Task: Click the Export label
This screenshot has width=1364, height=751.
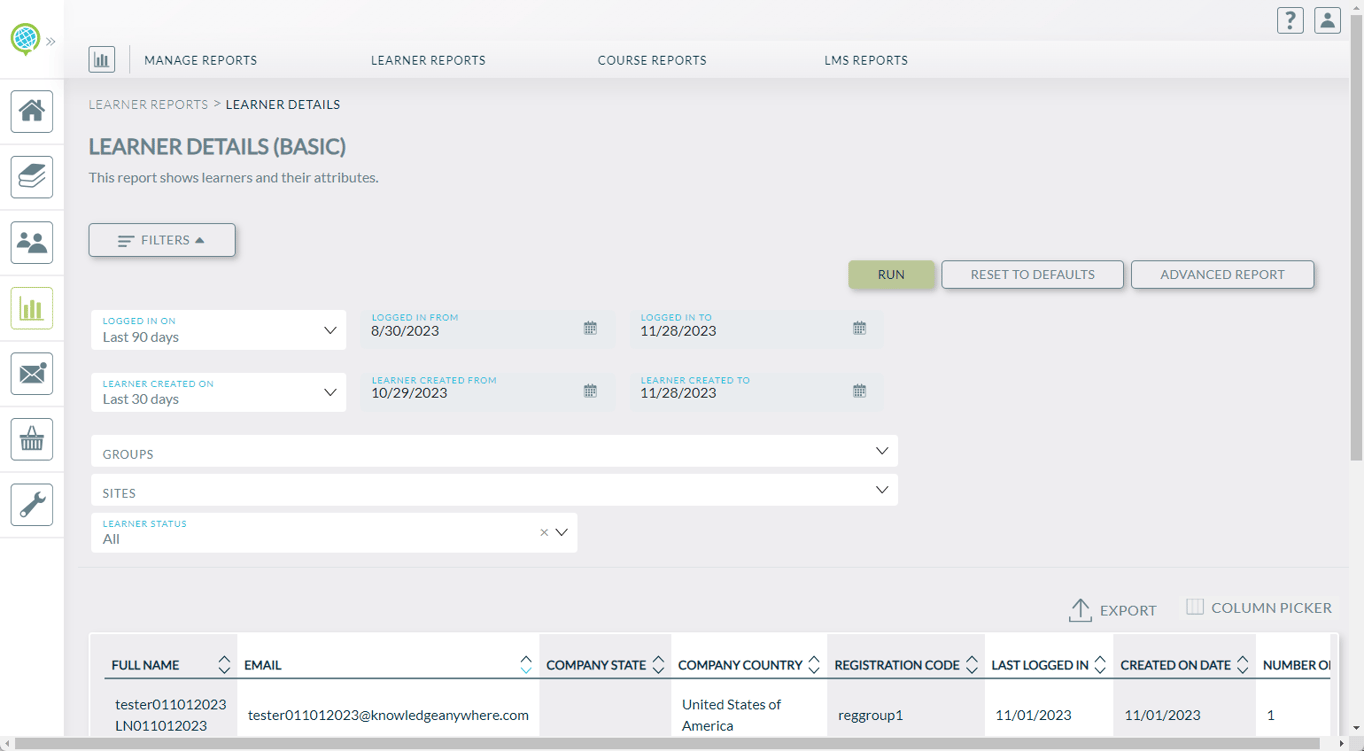Action: (x=1128, y=610)
